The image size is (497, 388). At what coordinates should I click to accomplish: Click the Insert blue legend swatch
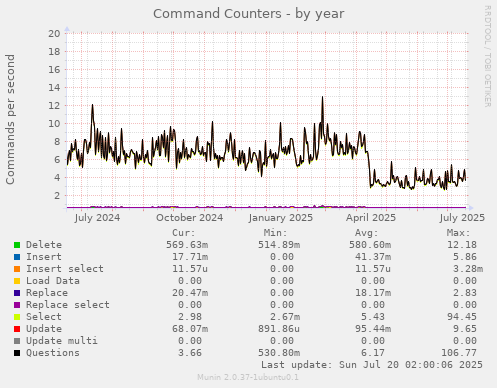(17, 257)
